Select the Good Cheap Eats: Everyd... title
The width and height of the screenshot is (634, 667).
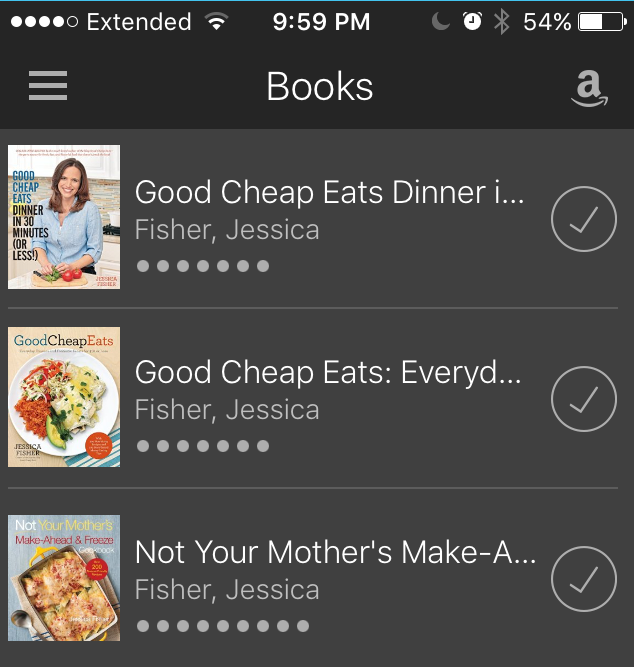click(328, 373)
